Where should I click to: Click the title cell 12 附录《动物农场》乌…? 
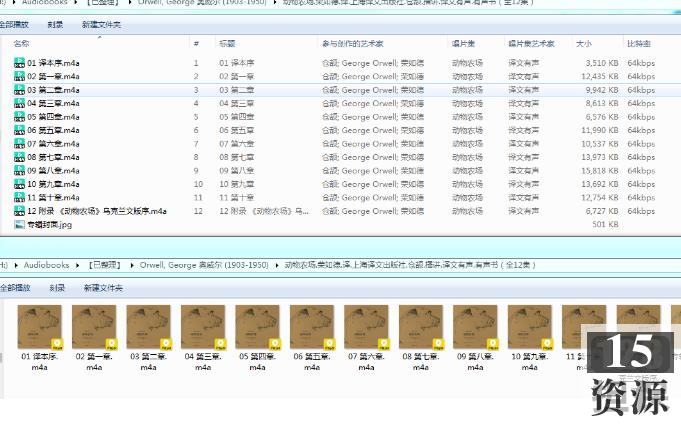click(264, 211)
